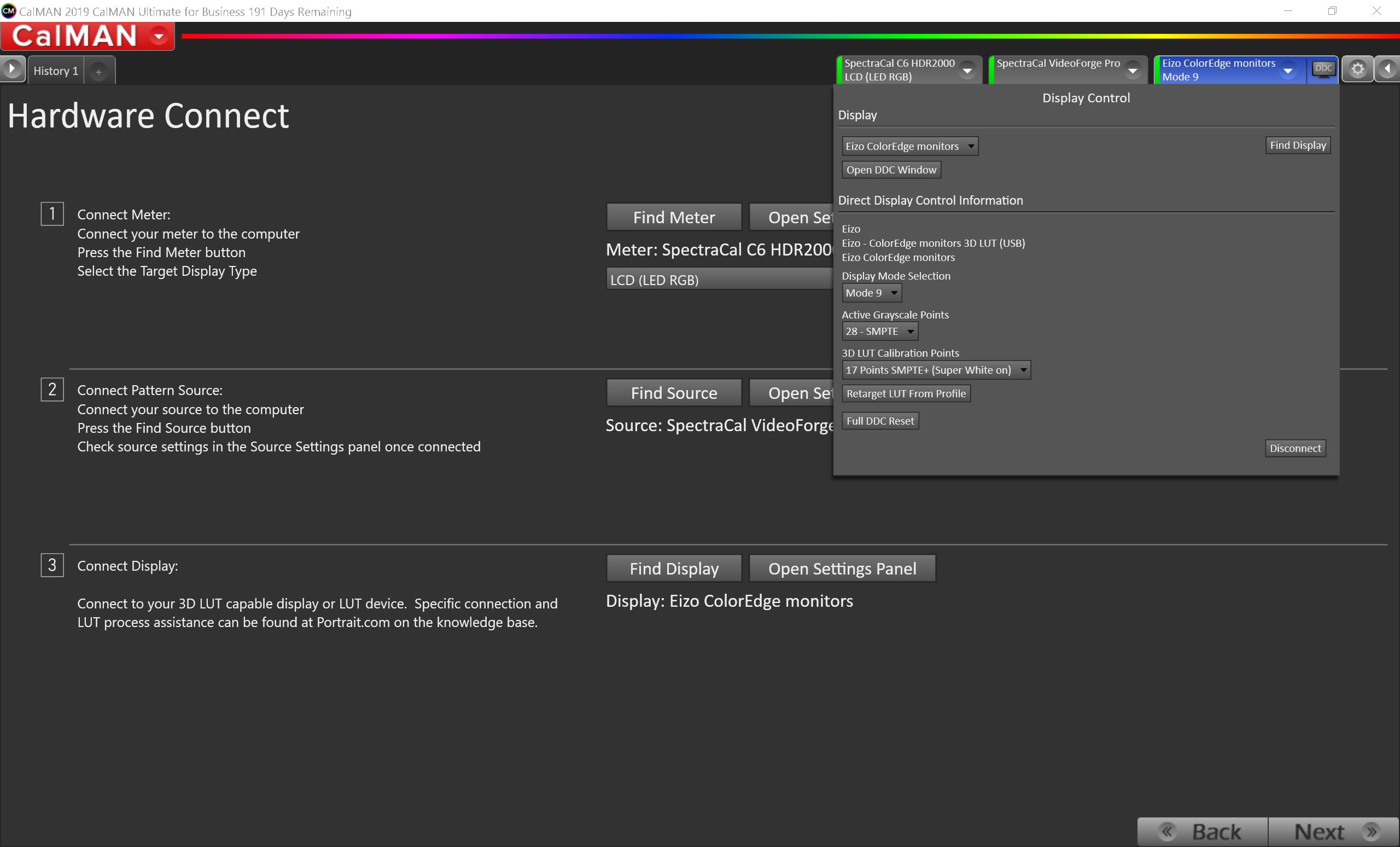Click the DDC monitor icon
Image resolution: width=1400 pixels, height=847 pixels.
click(x=1323, y=69)
